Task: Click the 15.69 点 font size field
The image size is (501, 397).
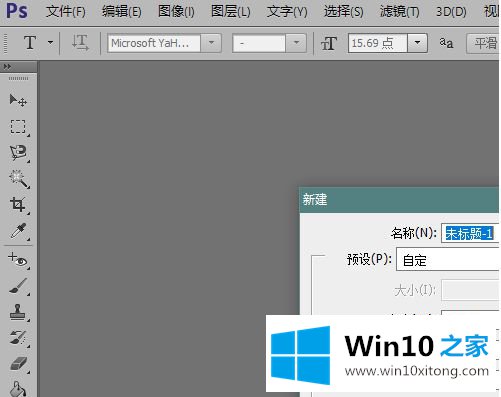Action: click(377, 43)
